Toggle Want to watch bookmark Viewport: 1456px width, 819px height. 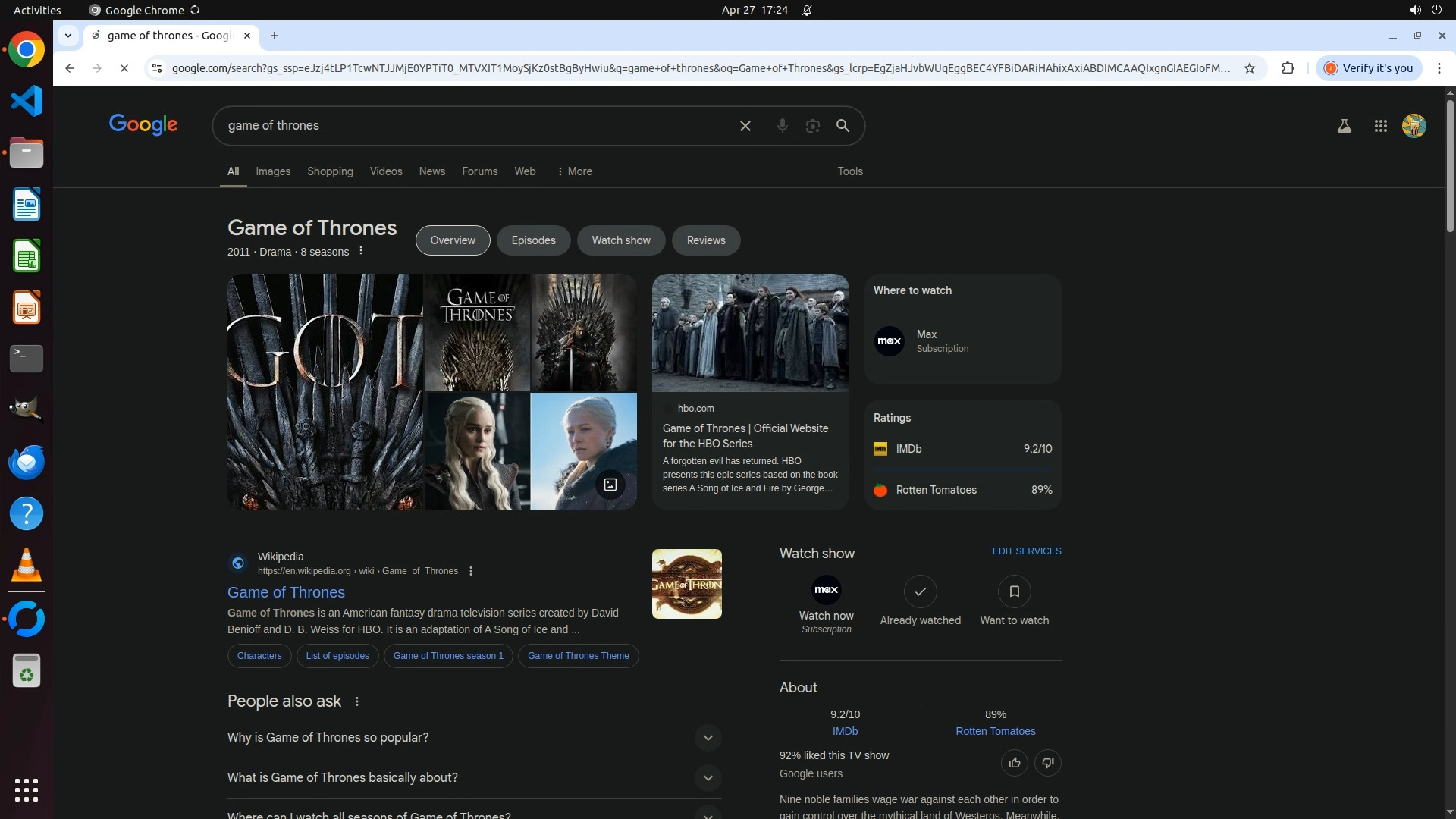tap(1014, 591)
